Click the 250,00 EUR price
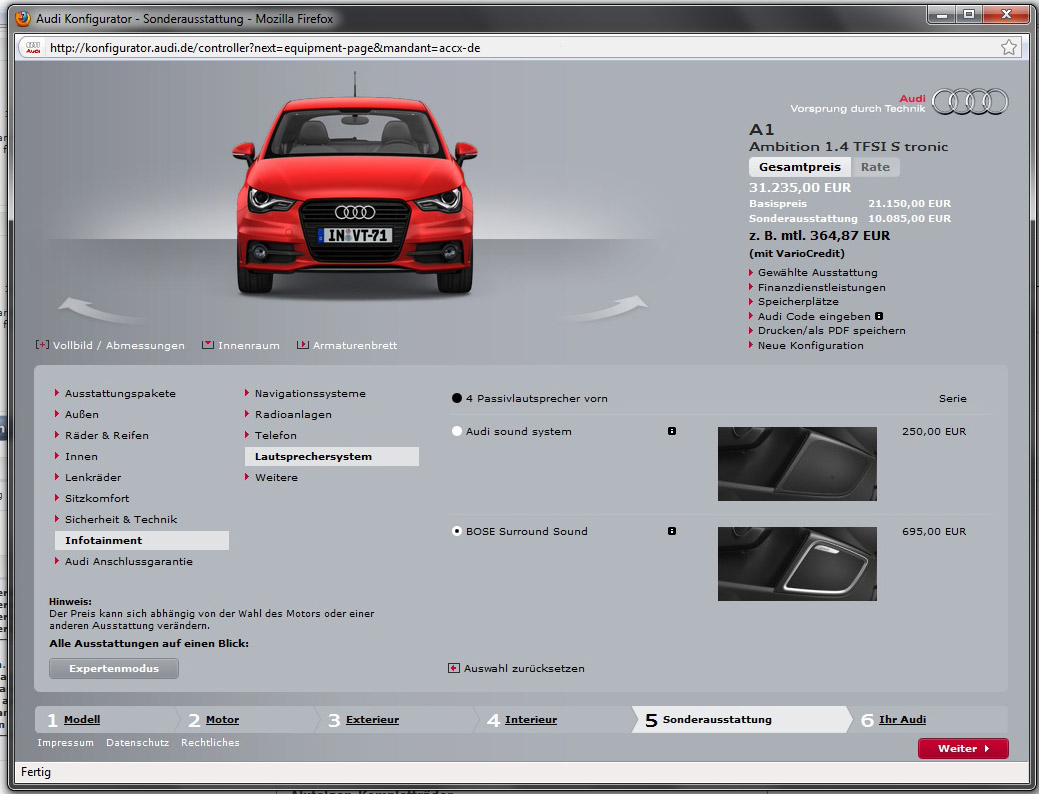Screen dimensions: 1039x794 tap(934, 431)
